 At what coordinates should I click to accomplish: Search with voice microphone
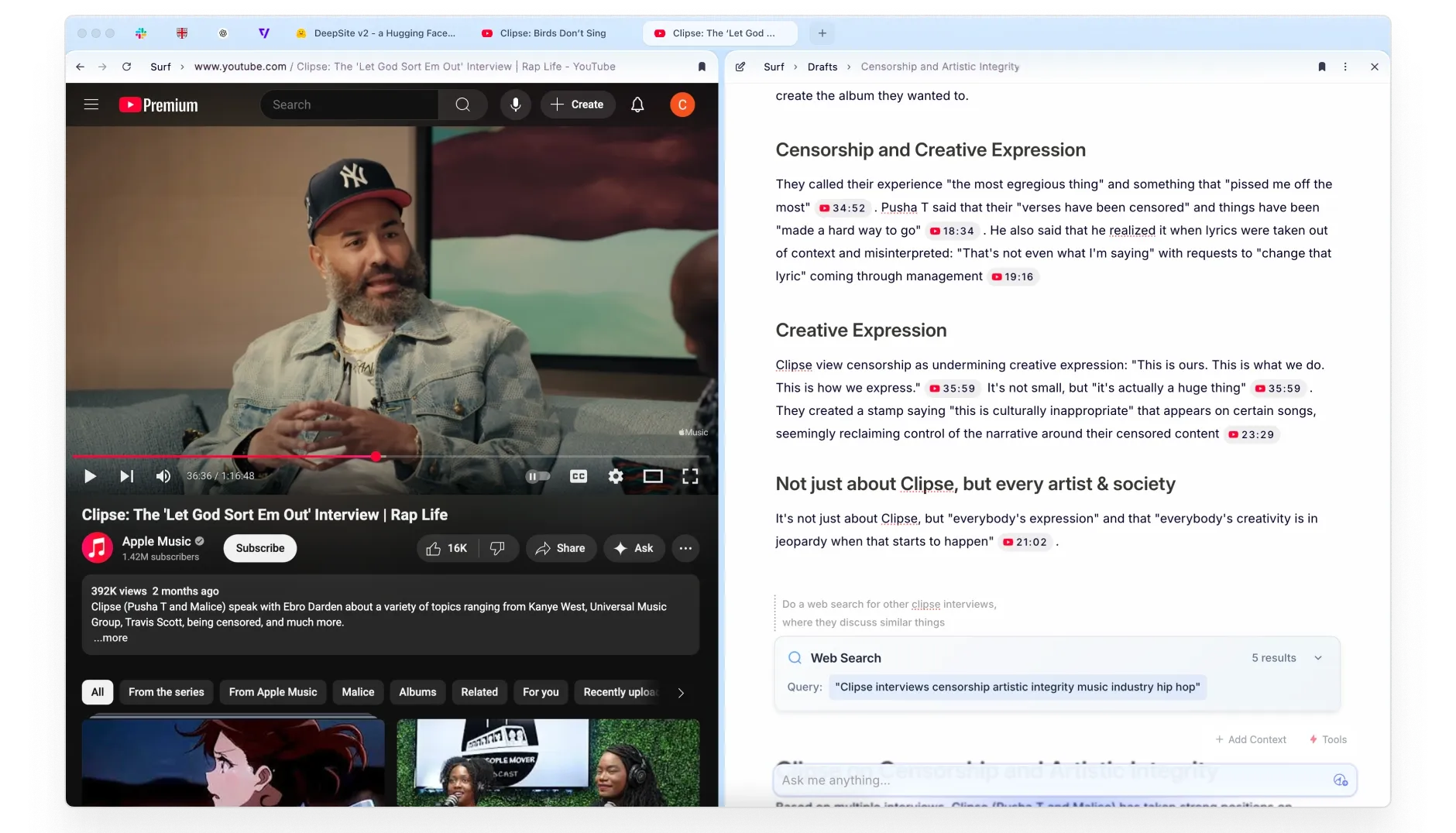[x=515, y=105]
